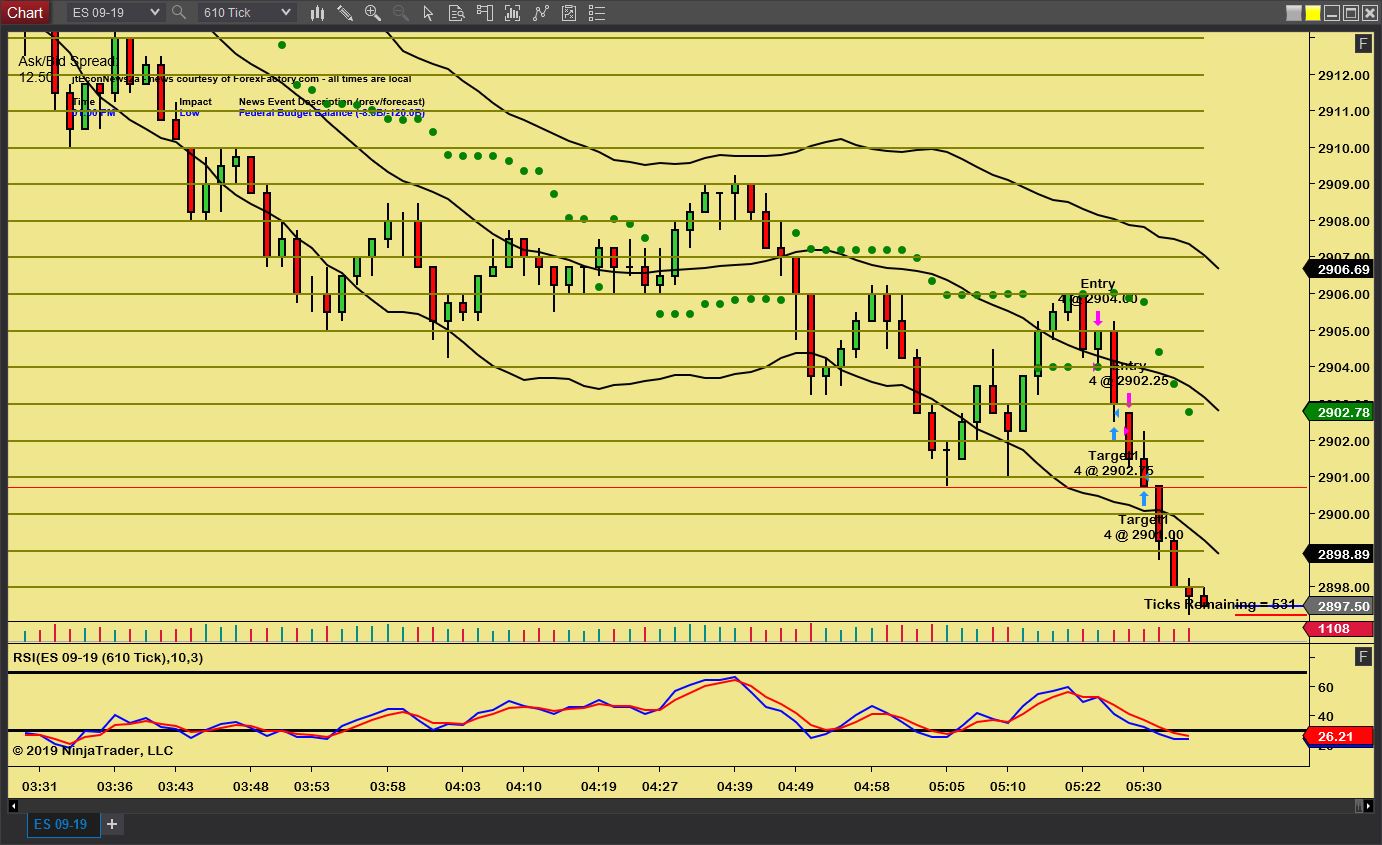Click the 05:30 time axis label
Screen dimensions: 1382x845
point(1144,787)
